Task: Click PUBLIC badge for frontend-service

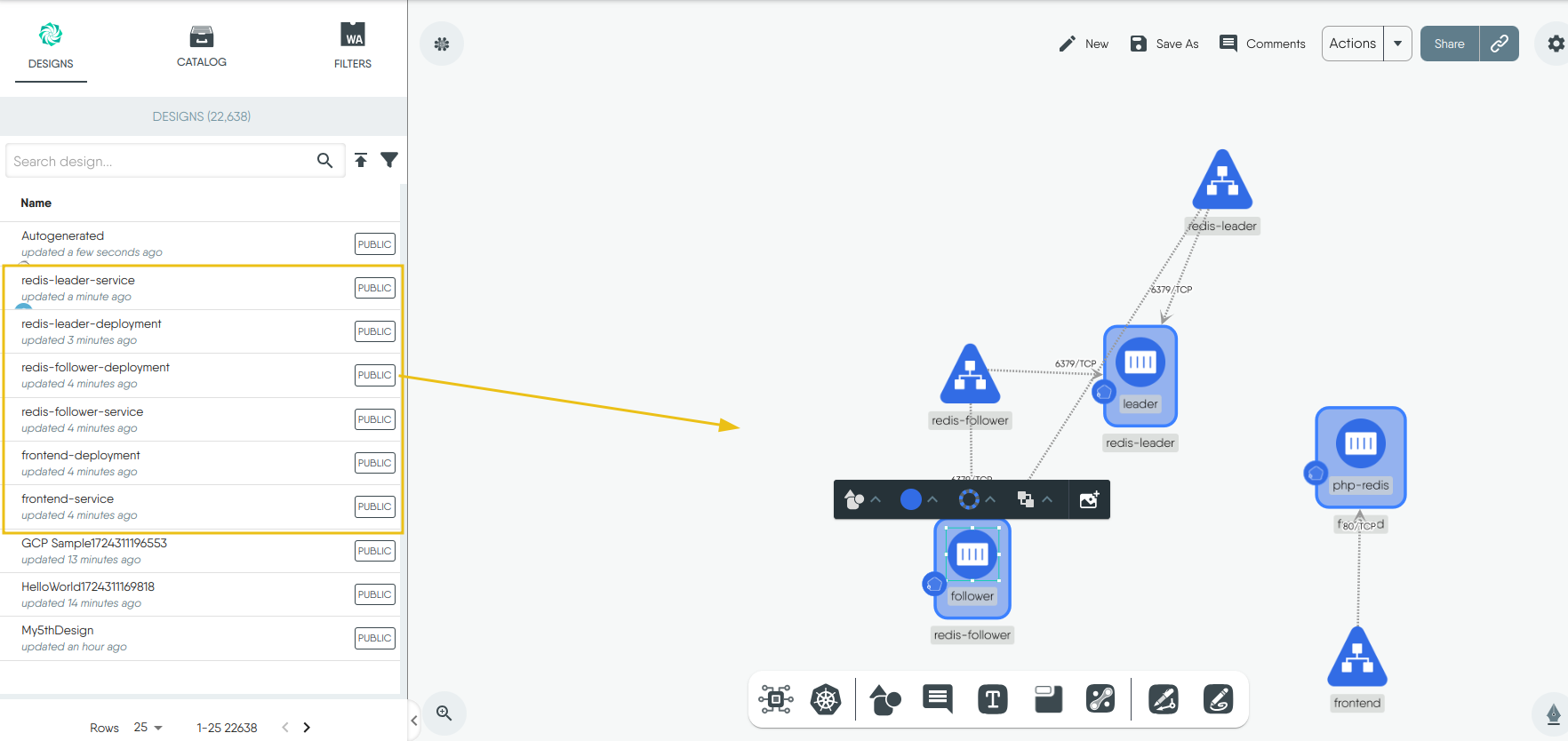Action: [375, 506]
